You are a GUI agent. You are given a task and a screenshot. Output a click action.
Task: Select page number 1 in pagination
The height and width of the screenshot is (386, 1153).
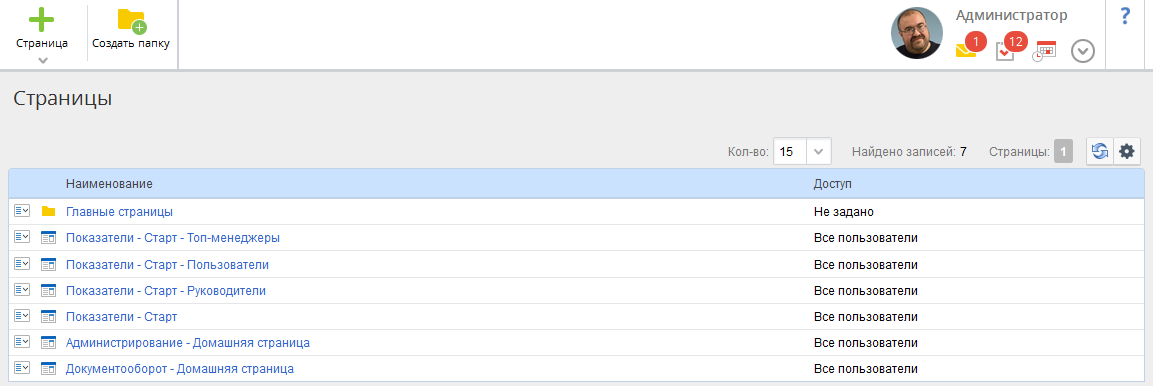click(x=1063, y=151)
